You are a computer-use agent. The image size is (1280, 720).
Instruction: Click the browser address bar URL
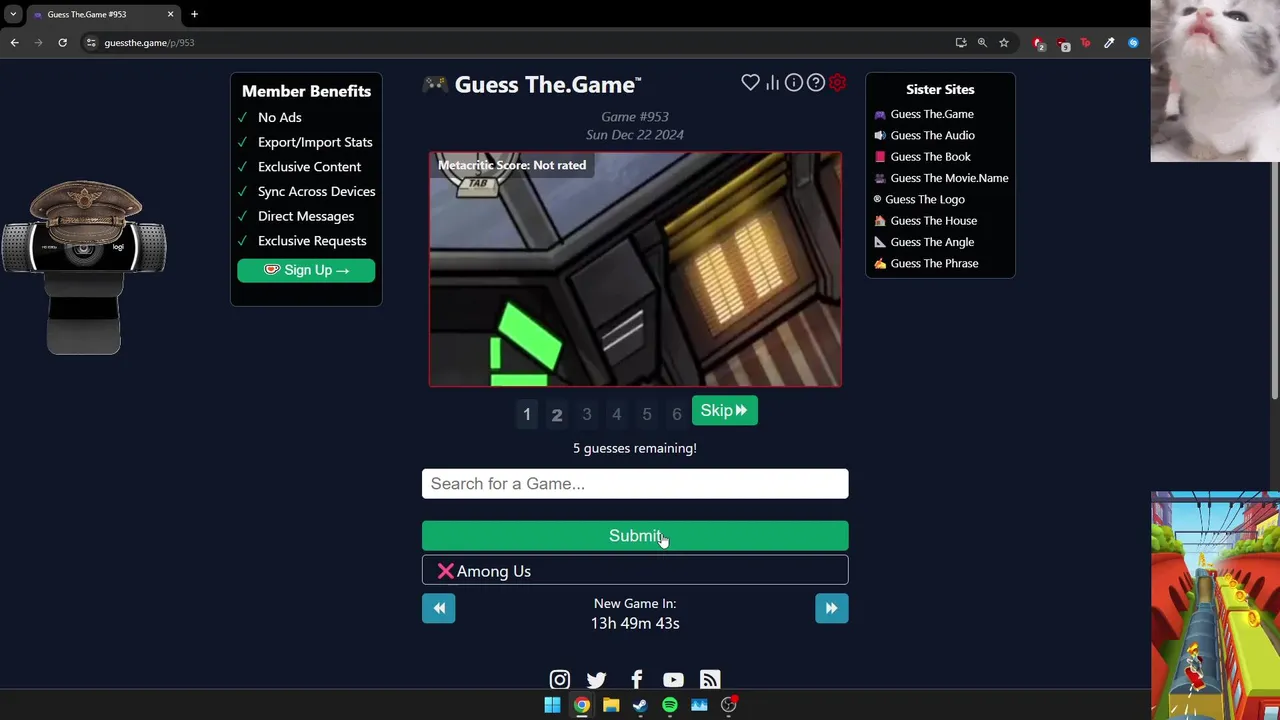(149, 43)
